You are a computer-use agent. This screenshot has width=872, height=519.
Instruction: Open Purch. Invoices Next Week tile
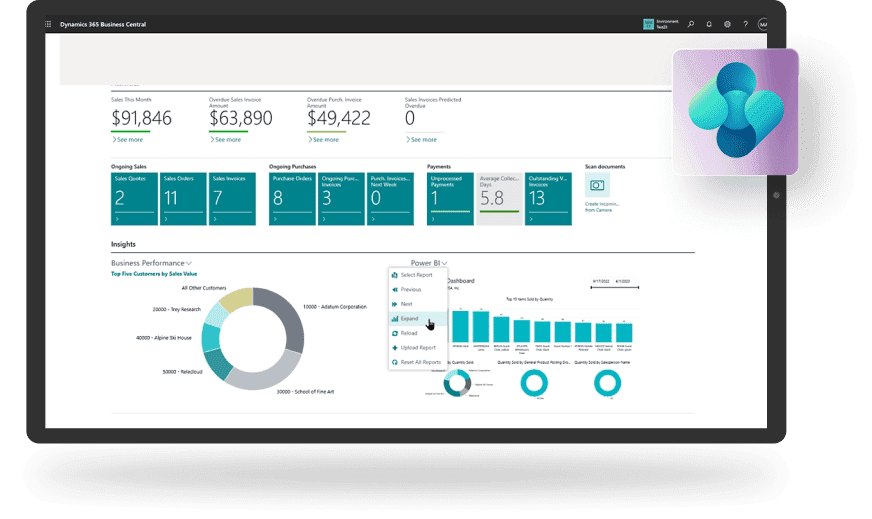pyautogui.click(x=390, y=199)
